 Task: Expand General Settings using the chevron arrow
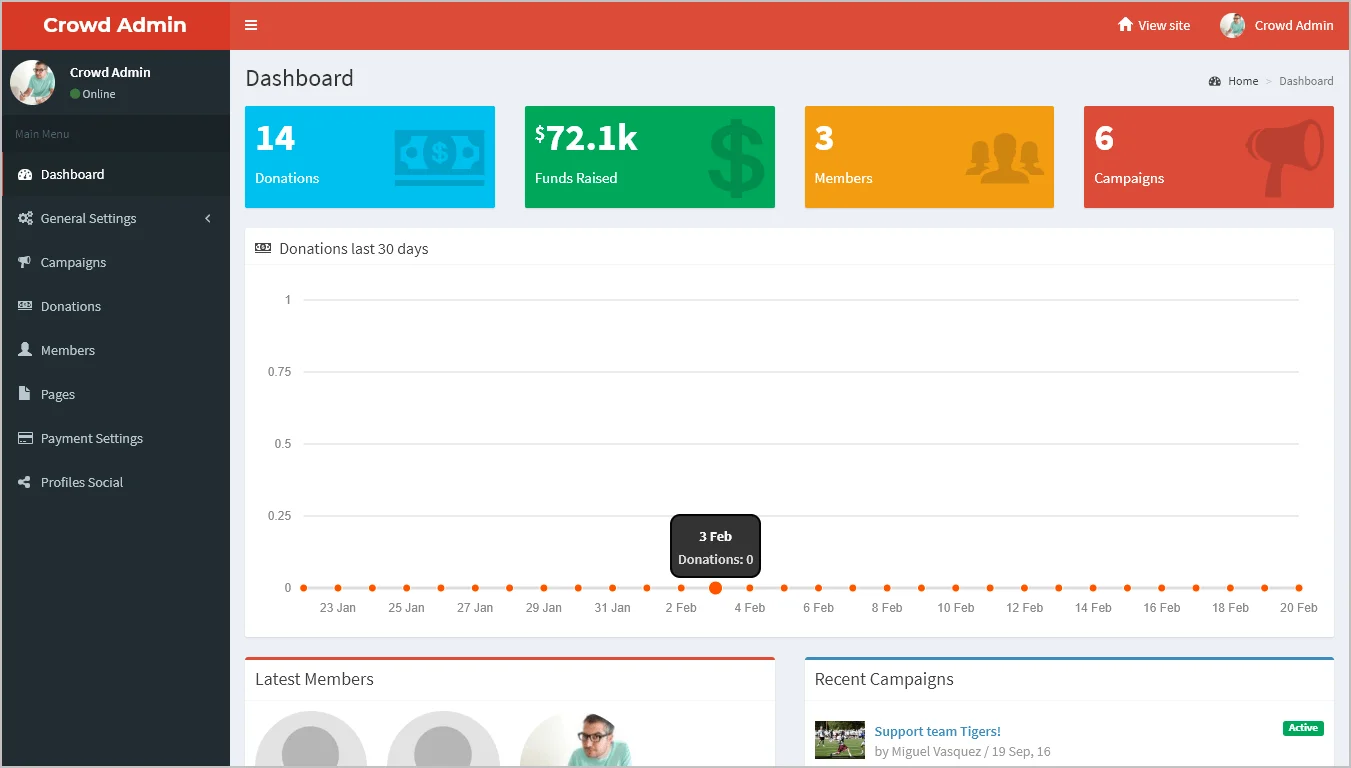(x=208, y=218)
